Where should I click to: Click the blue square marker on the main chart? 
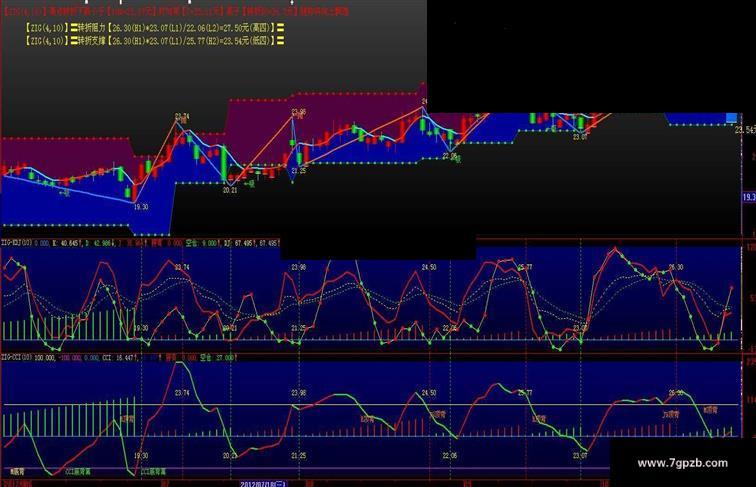731,118
